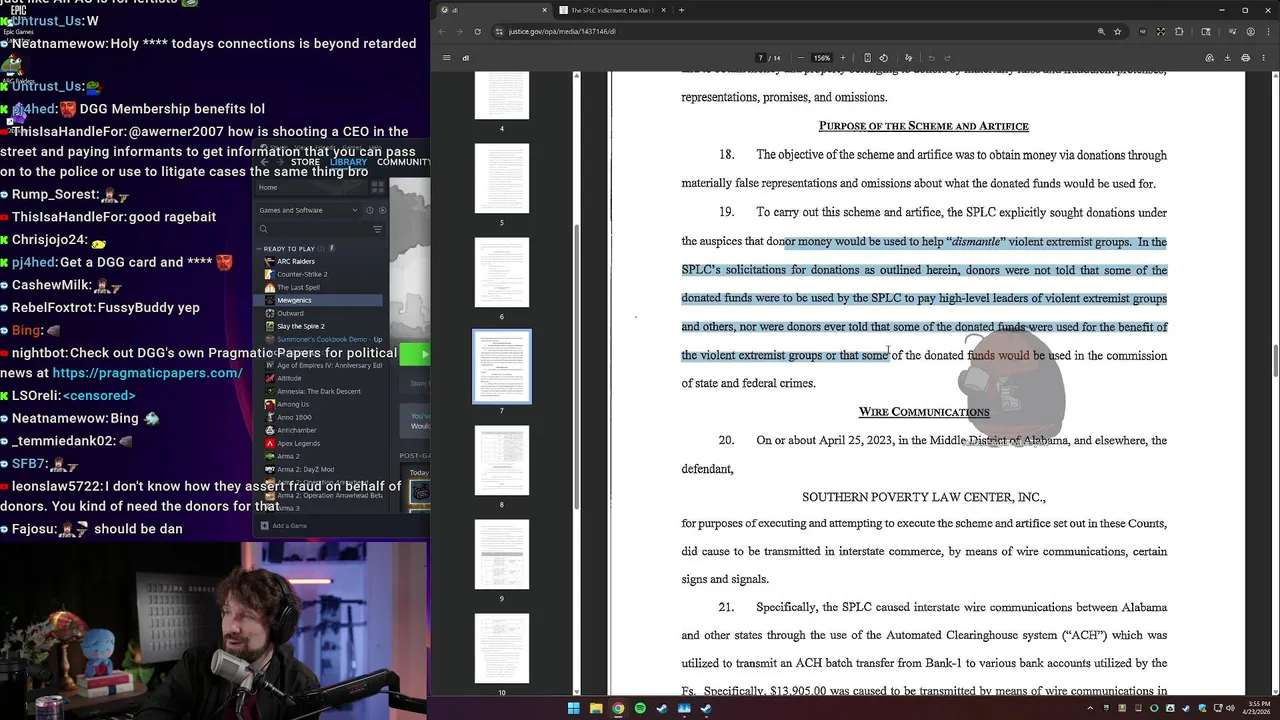Open the browser extensions puzzle icon
The image size is (1280, 720).
(x=1179, y=31)
